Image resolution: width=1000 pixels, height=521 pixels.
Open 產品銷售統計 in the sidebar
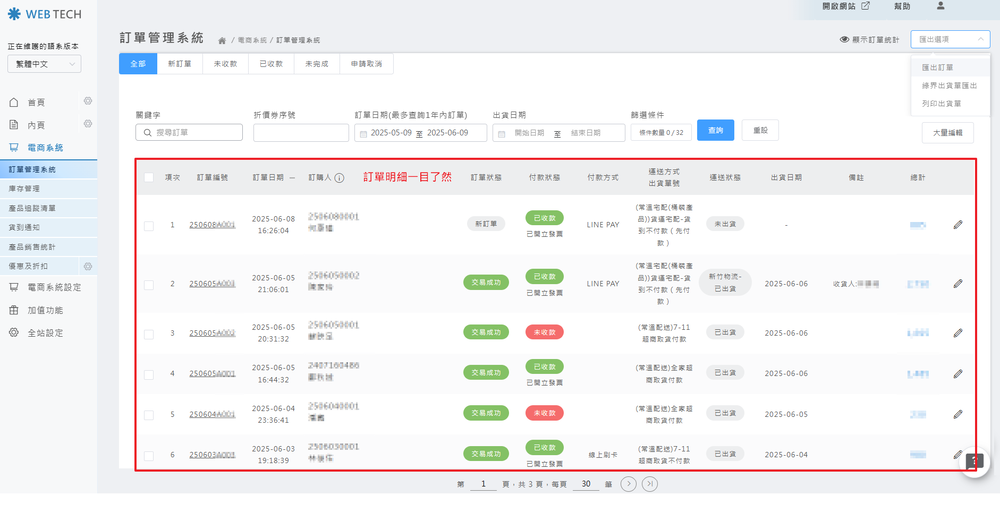[48, 247]
